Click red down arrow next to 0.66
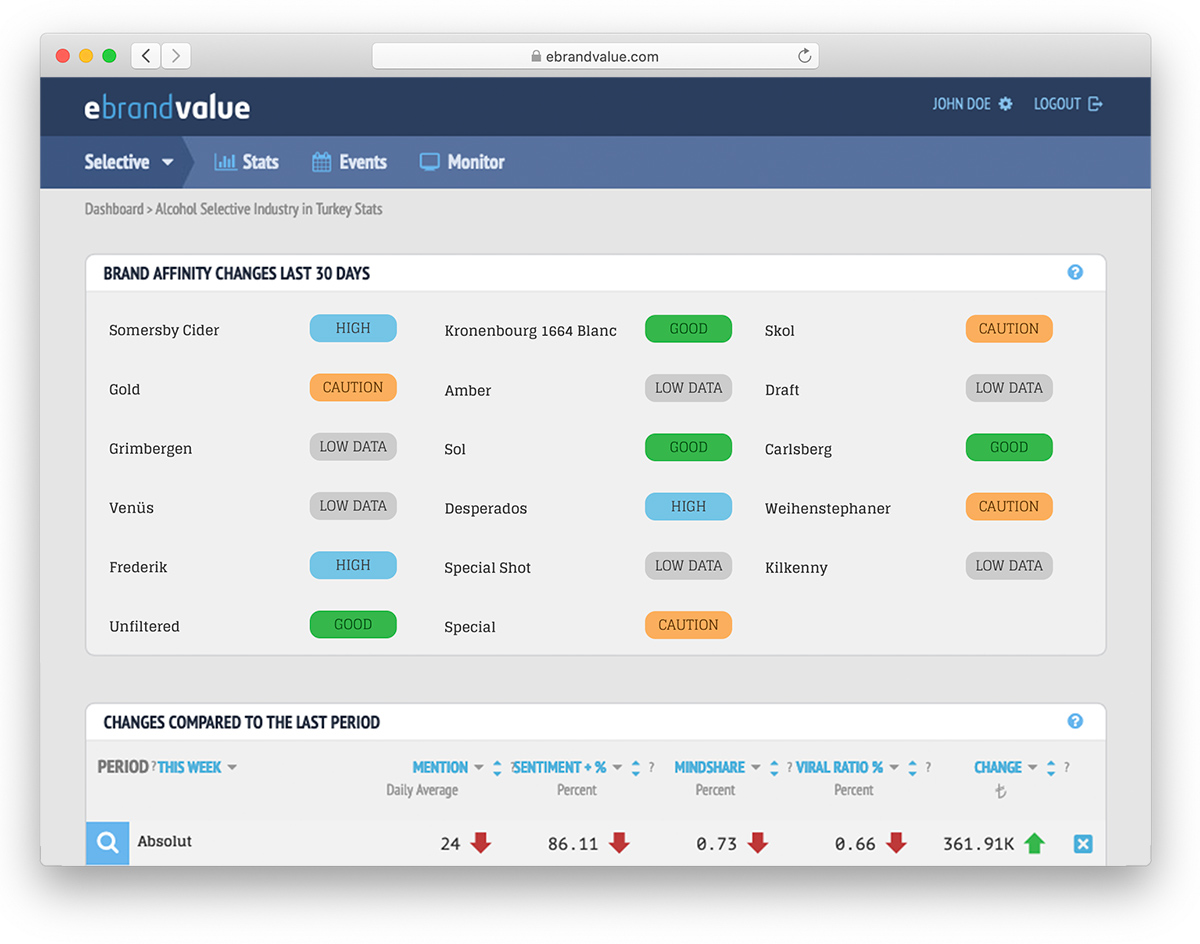 coord(896,843)
